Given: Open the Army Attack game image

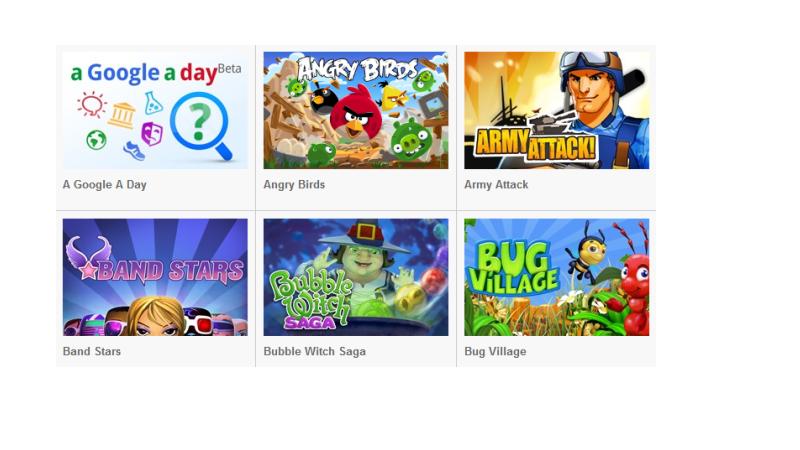Looking at the screenshot, I should (557, 110).
